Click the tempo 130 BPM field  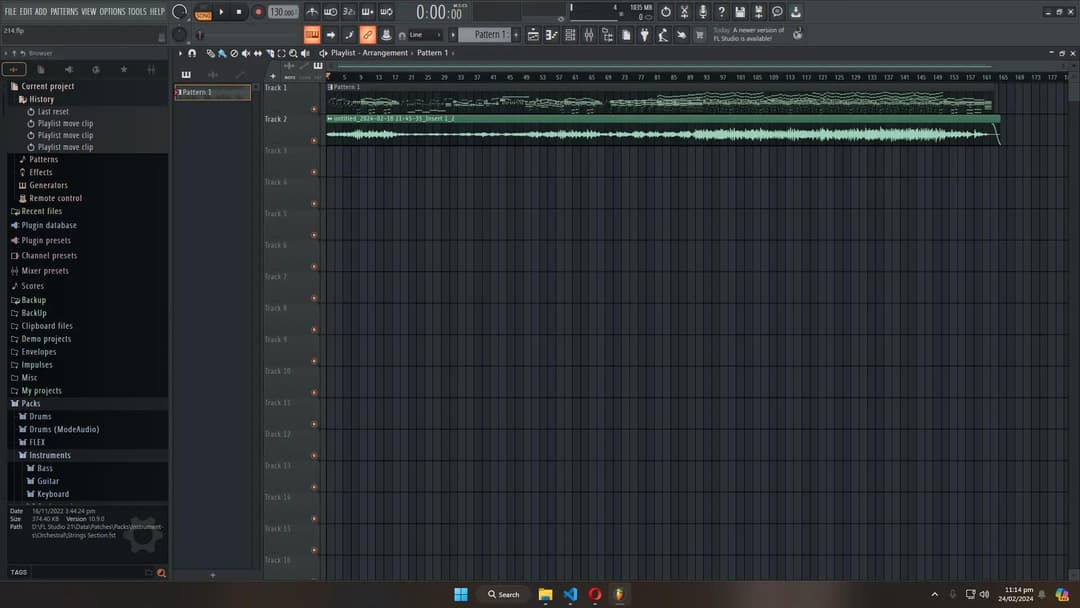coord(282,12)
